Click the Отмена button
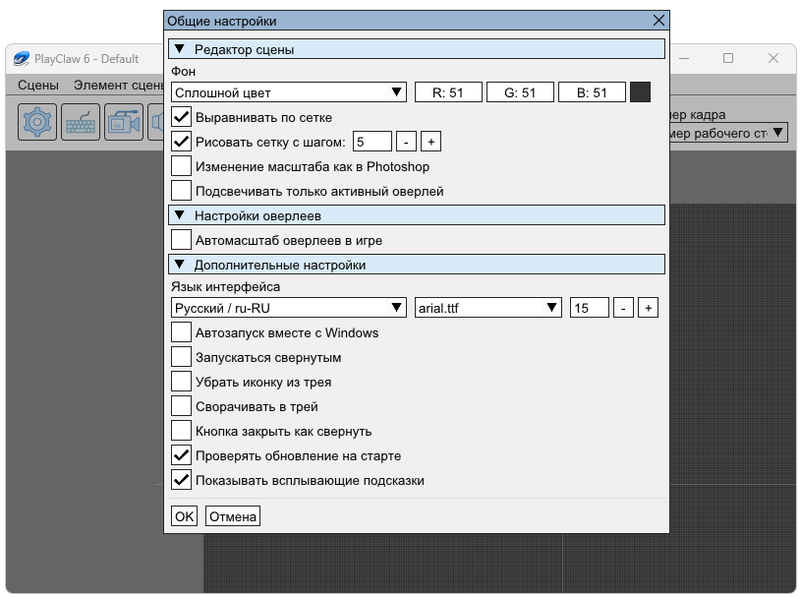Image resolution: width=800 pixels, height=598 pixels. click(x=233, y=516)
